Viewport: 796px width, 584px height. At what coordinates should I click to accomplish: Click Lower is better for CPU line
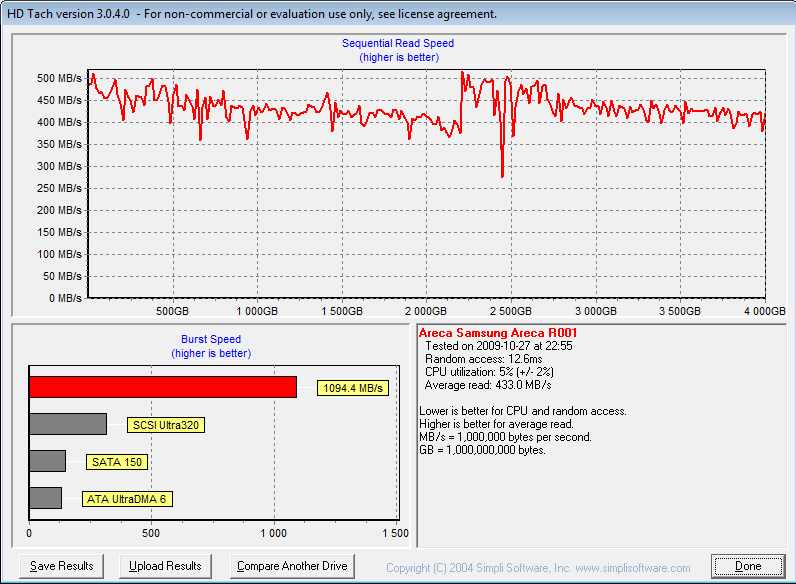pos(523,411)
